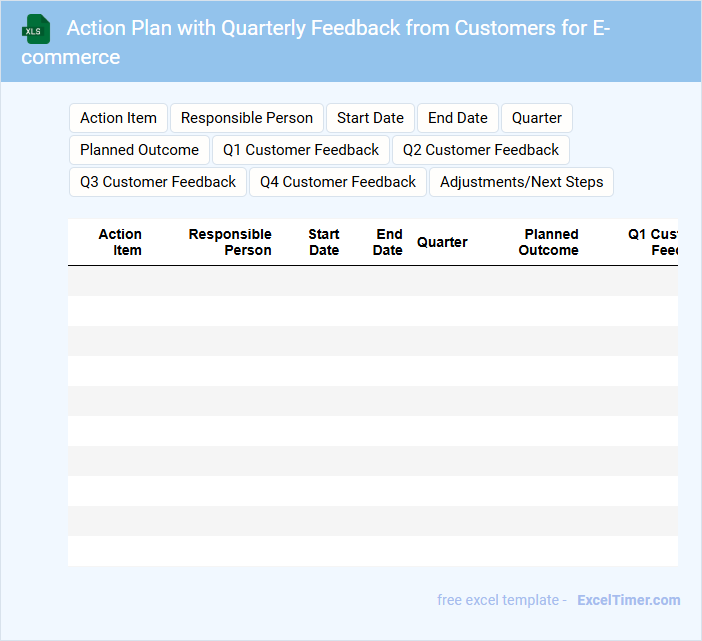Click the Planned Outcome column header
Viewport: 702px width, 641px height.
(549, 242)
